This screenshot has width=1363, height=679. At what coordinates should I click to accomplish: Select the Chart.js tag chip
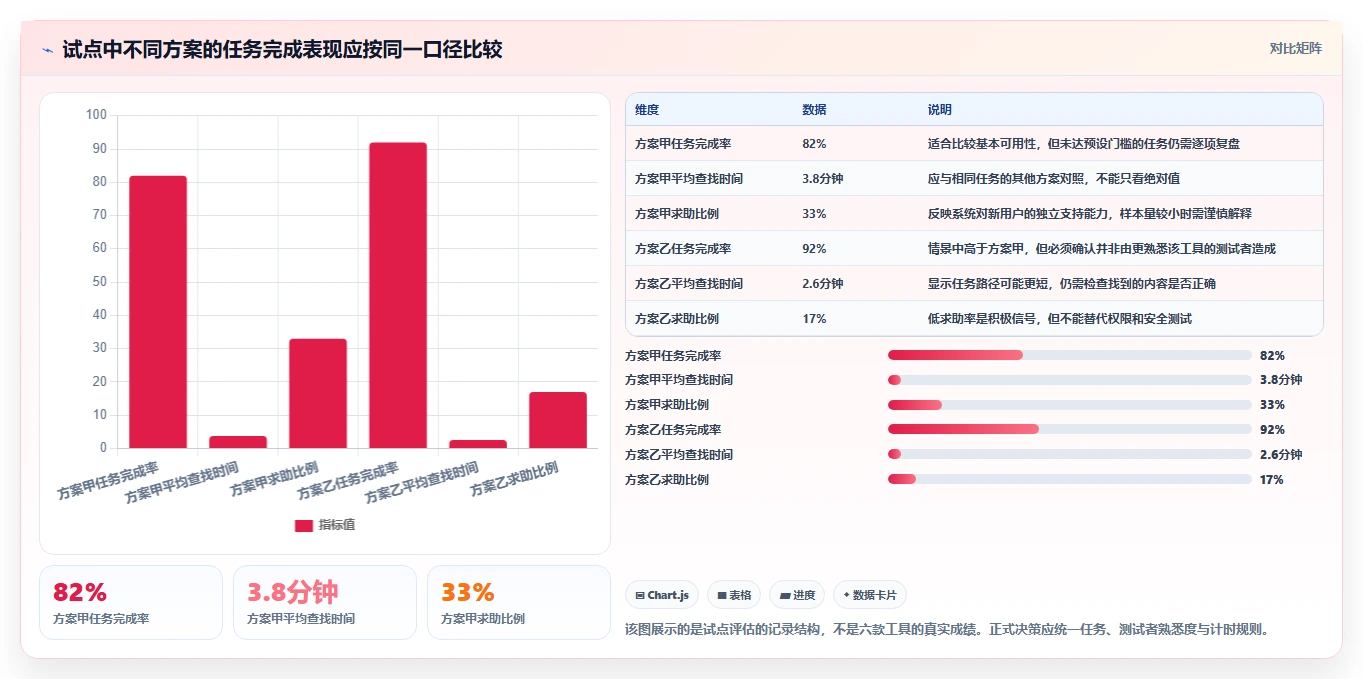coord(662,595)
